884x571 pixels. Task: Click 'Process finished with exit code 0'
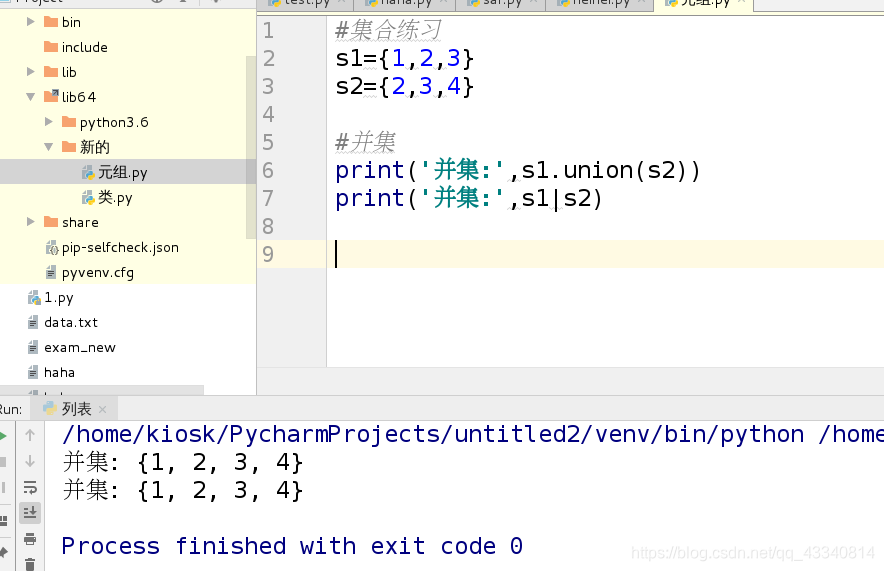292,546
